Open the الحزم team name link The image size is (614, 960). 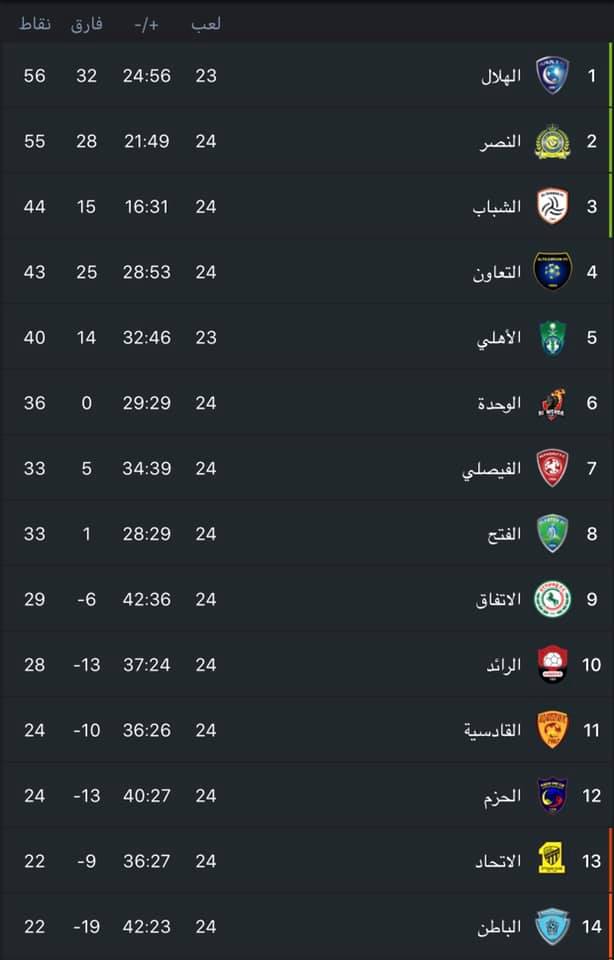pyautogui.click(x=502, y=796)
